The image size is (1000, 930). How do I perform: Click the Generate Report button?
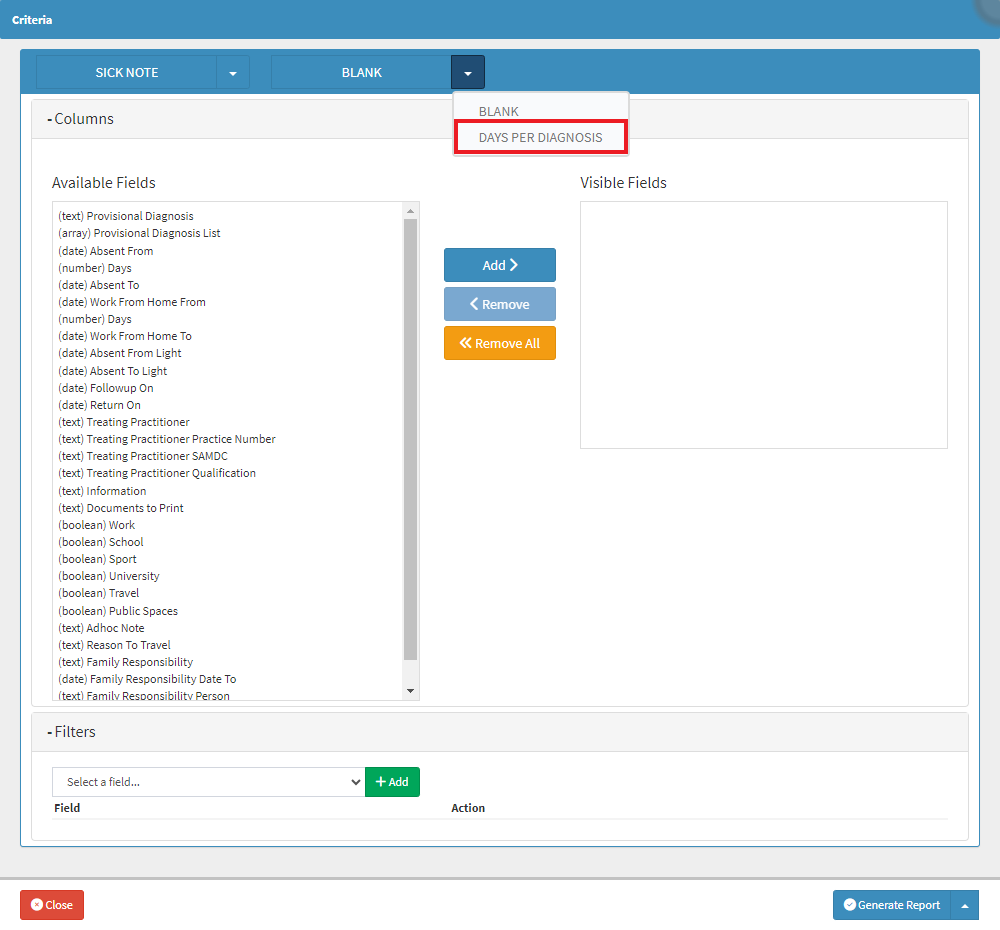point(891,905)
